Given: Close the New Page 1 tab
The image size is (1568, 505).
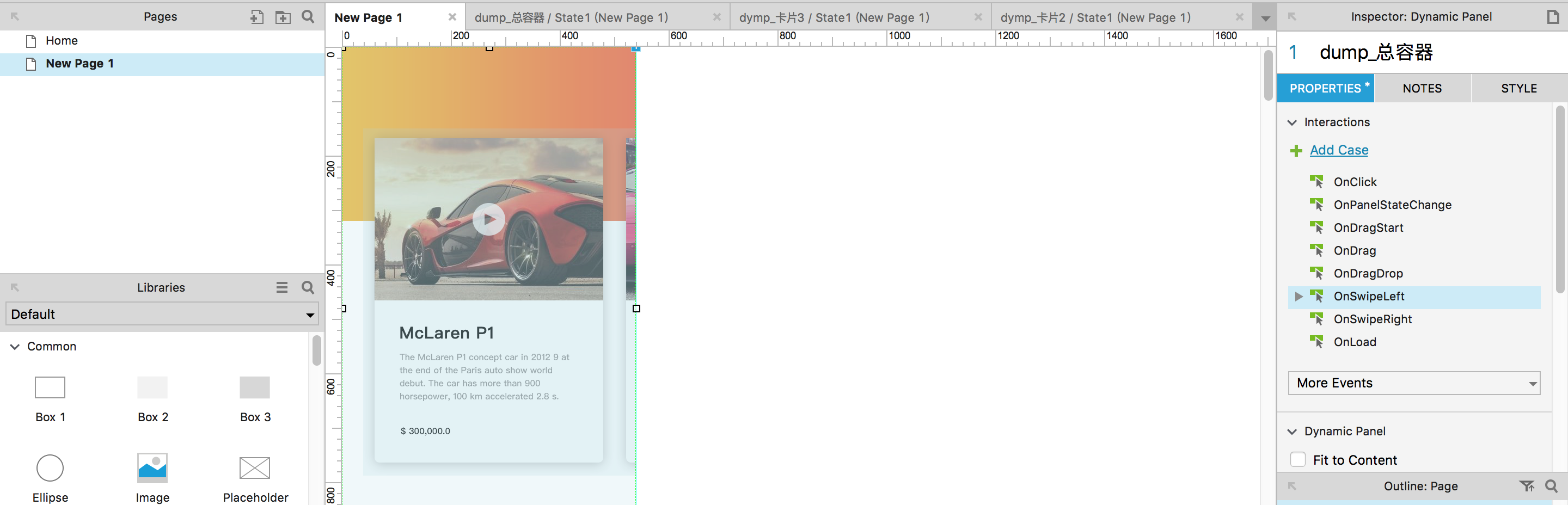Looking at the screenshot, I should (x=452, y=17).
